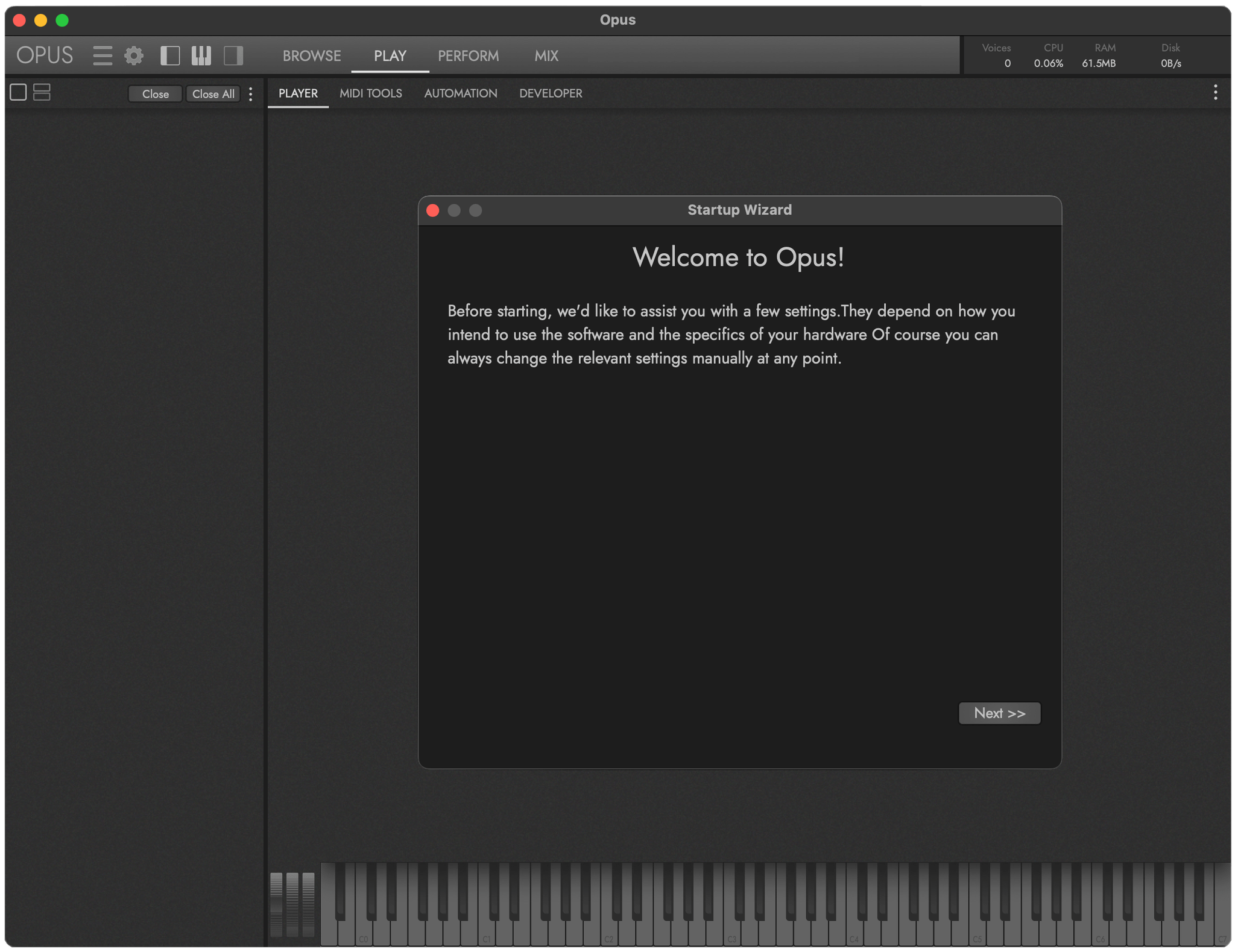Play the C5 key on virtual keyboard

977,933
